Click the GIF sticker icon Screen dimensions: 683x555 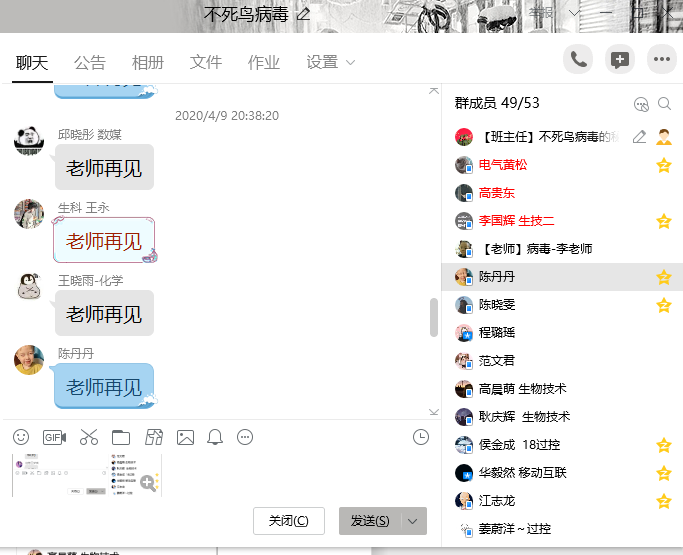[54, 437]
